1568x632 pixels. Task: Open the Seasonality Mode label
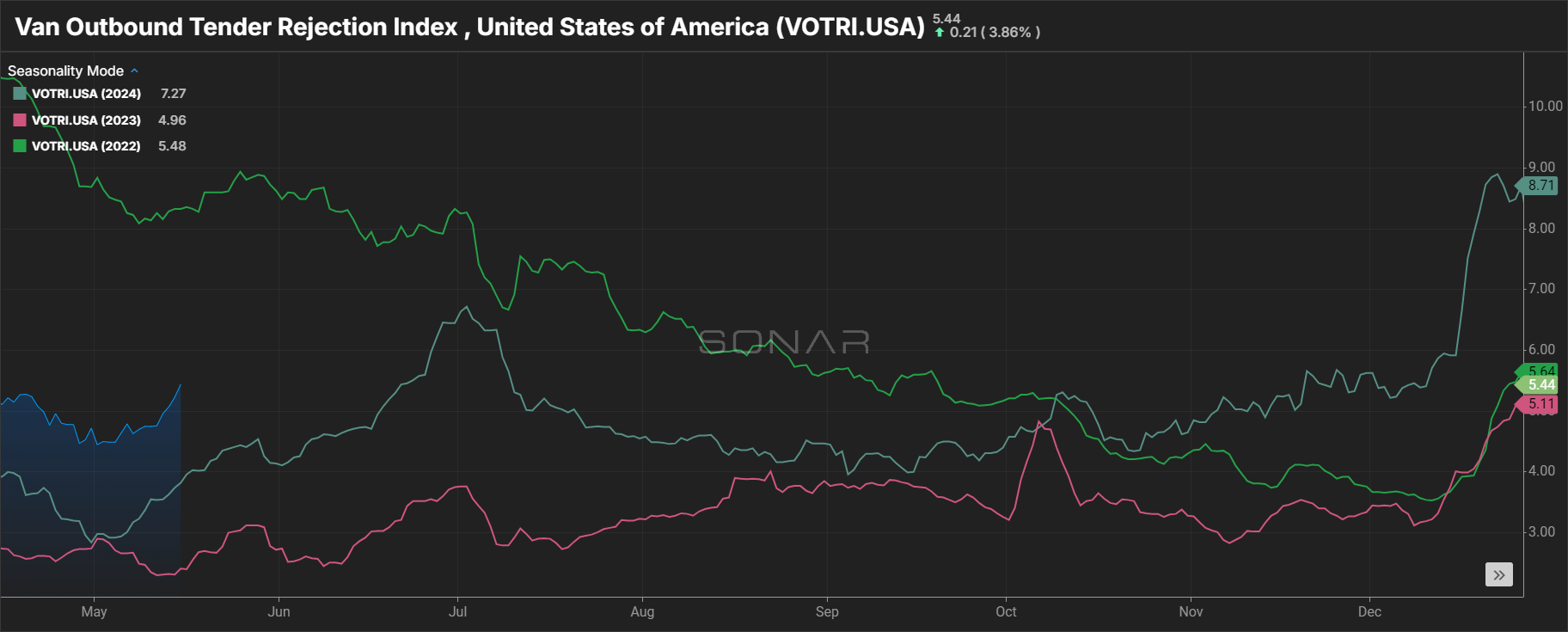[65, 71]
